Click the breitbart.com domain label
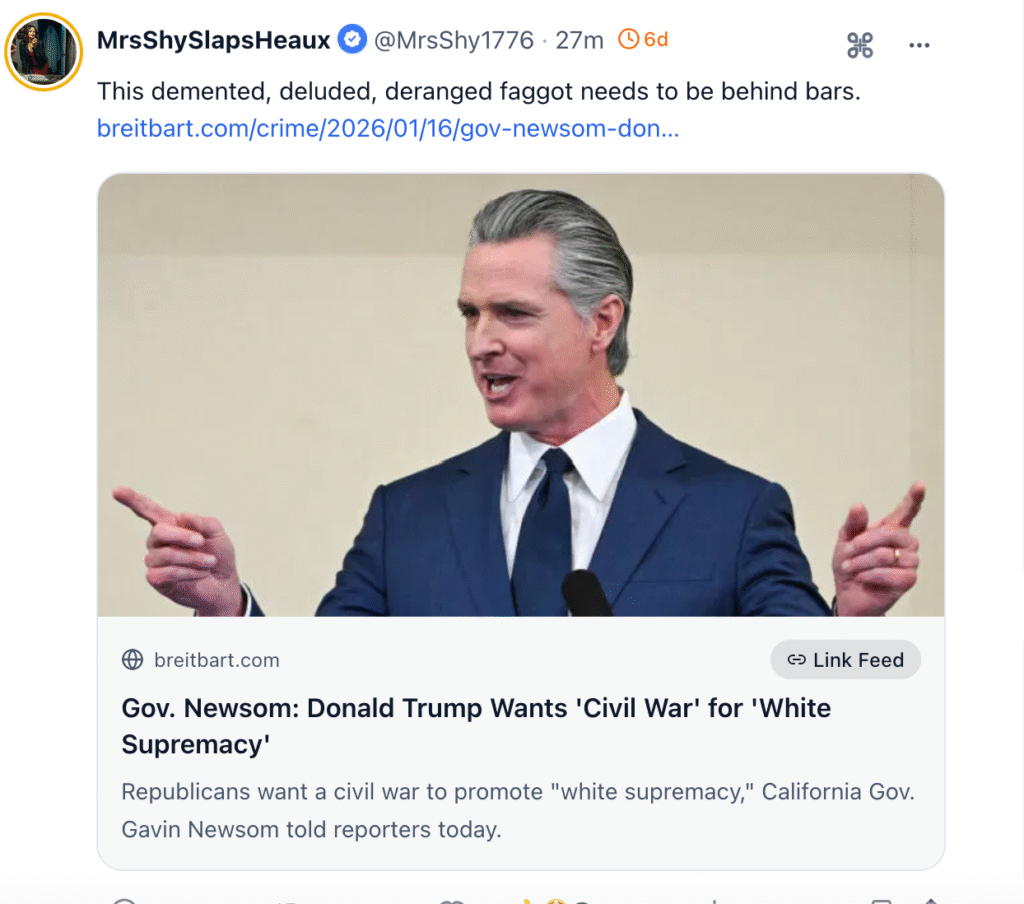The image size is (1024, 904). (x=217, y=660)
